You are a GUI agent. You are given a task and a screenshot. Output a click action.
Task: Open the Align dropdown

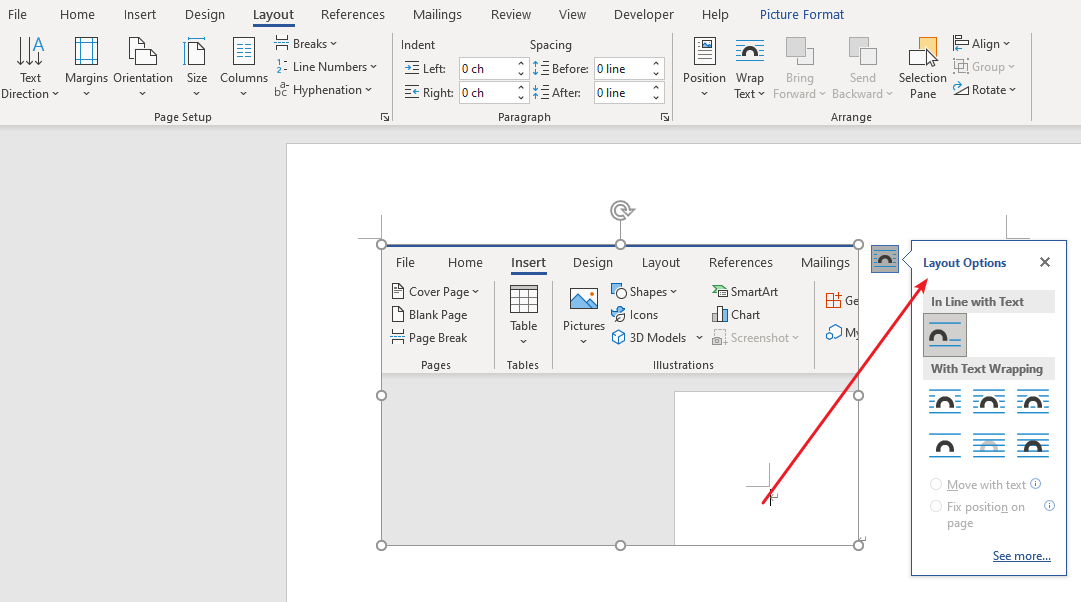(x=981, y=43)
